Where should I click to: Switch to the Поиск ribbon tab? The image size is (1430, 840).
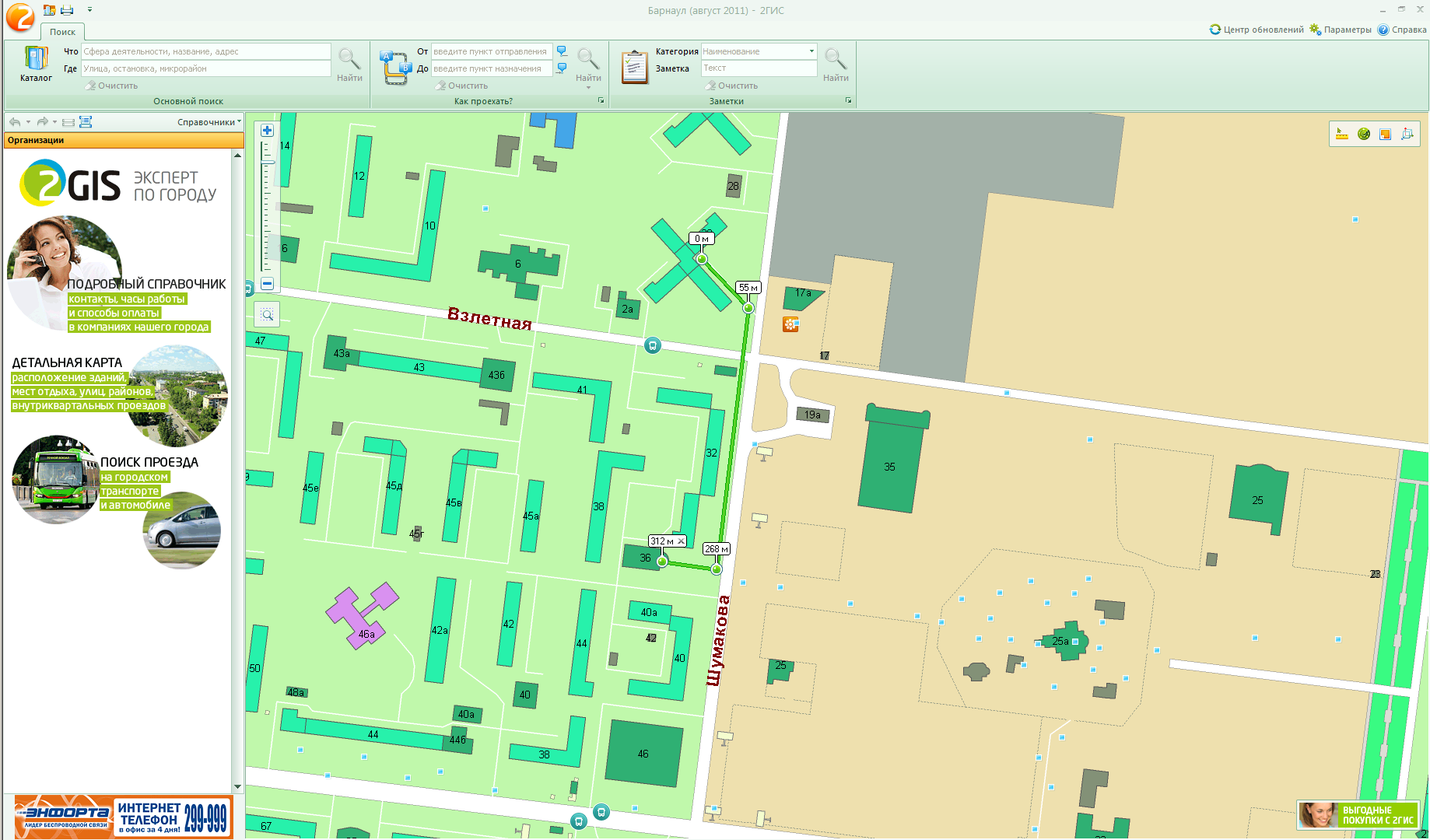62,32
